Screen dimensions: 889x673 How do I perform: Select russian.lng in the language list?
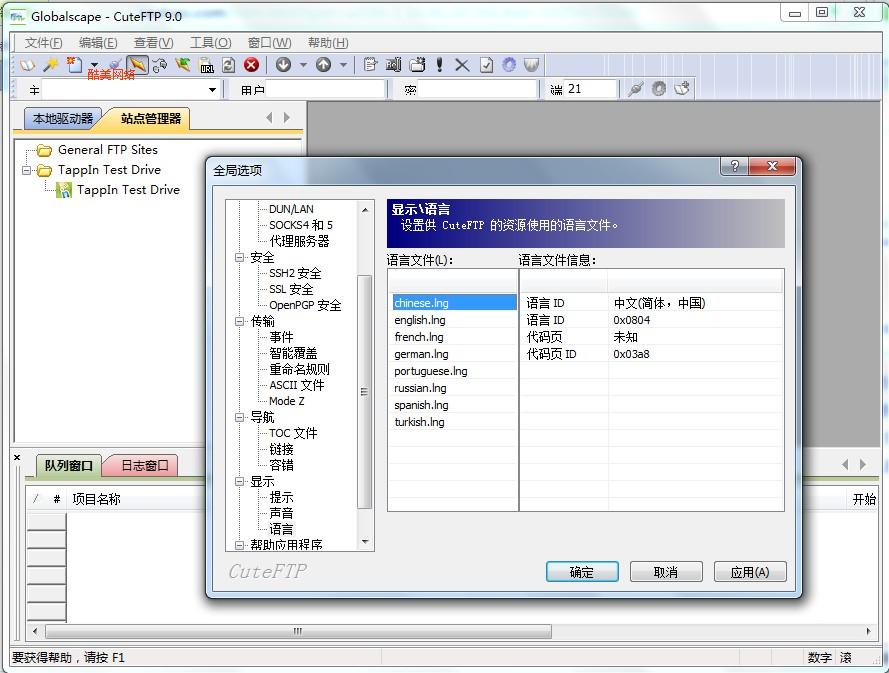coord(420,388)
